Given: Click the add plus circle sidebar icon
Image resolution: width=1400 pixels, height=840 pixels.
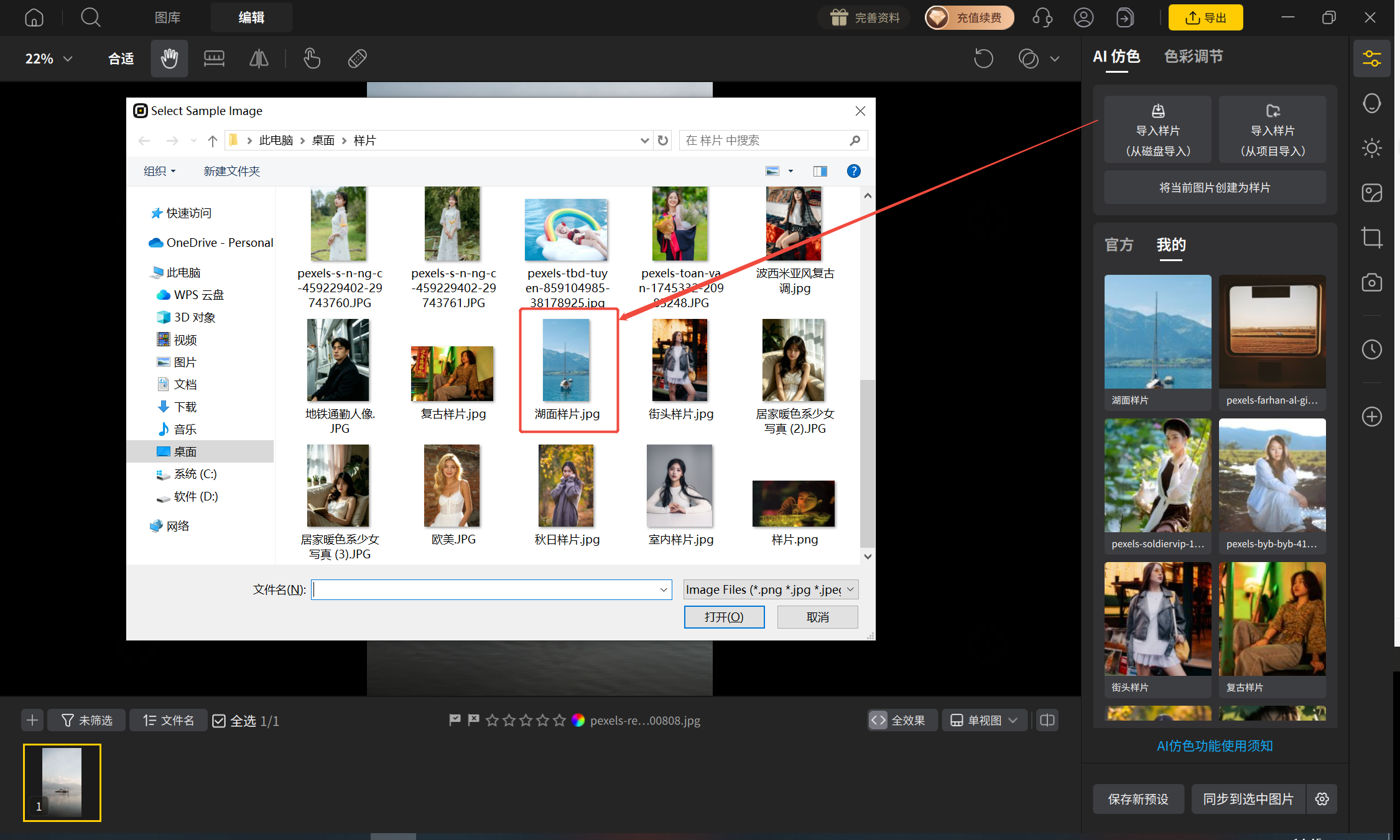Looking at the screenshot, I should (x=1372, y=417).
